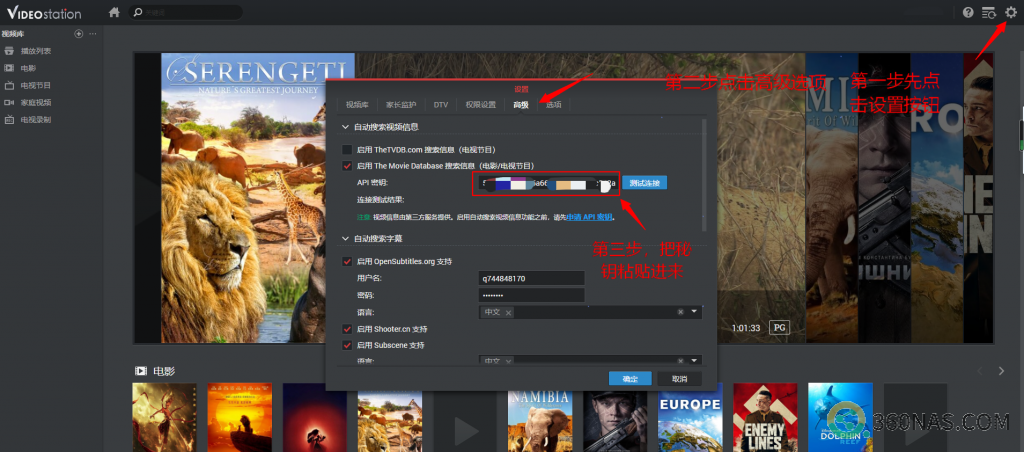Add a new video library with plus icon
Image resolution: width=1024 pixels, height=452 pixels.
point(79,34)
